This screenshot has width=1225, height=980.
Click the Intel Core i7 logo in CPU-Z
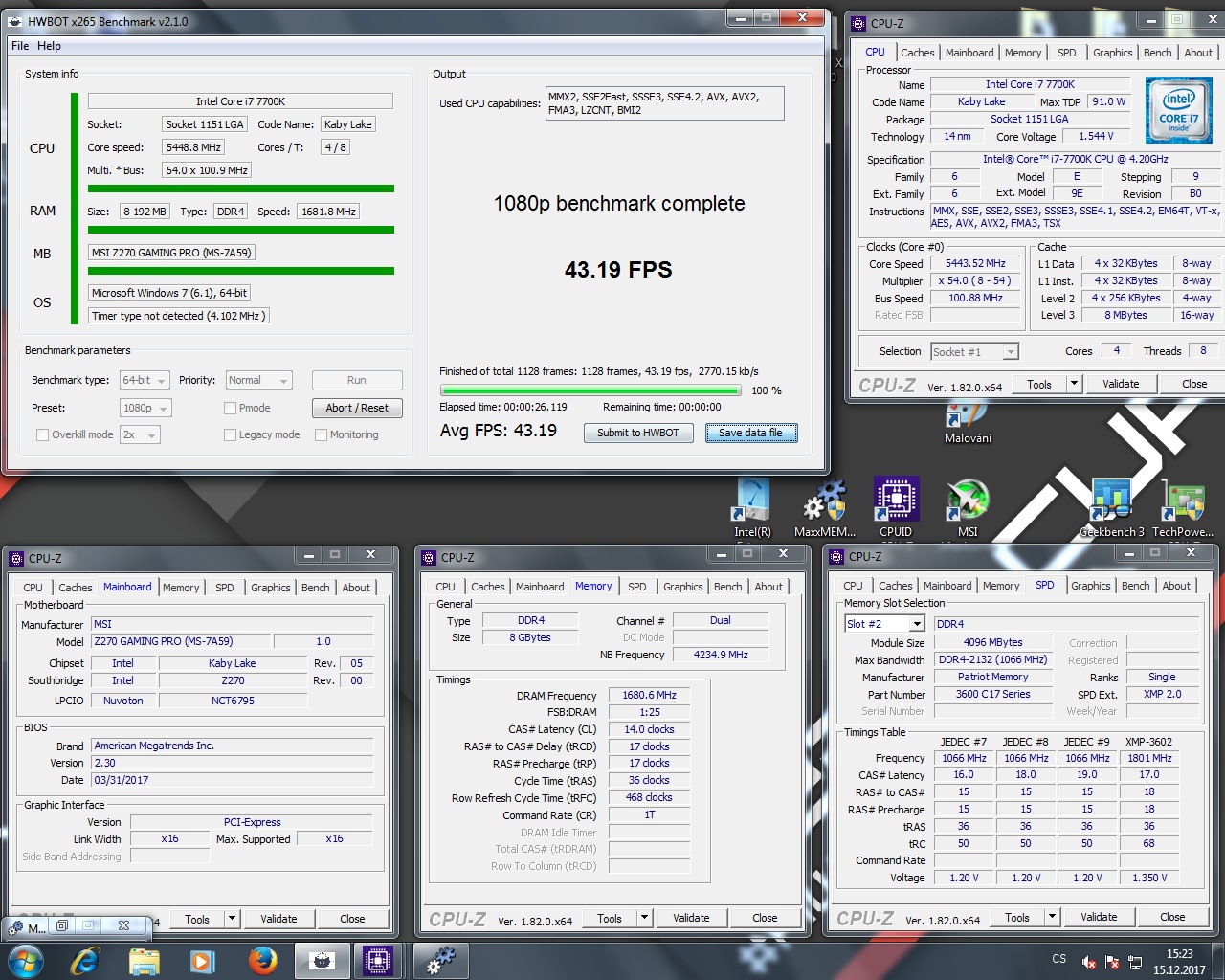(1179, 112)
